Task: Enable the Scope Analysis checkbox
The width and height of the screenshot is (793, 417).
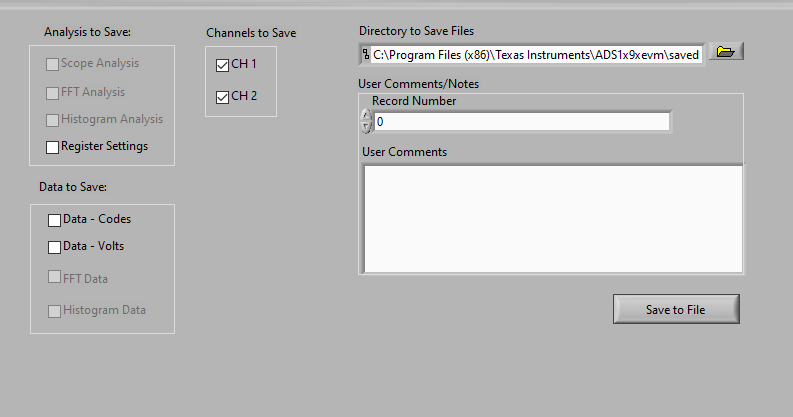Action: click(52, 64)
